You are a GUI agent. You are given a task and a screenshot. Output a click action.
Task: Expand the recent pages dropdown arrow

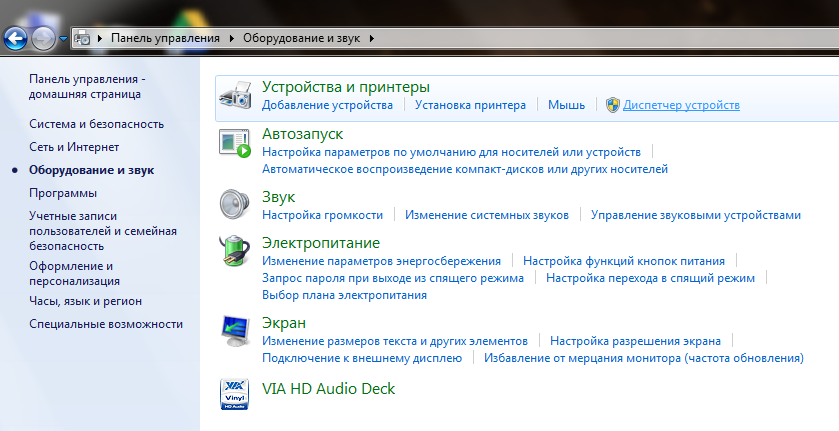[x=64, y=39]
